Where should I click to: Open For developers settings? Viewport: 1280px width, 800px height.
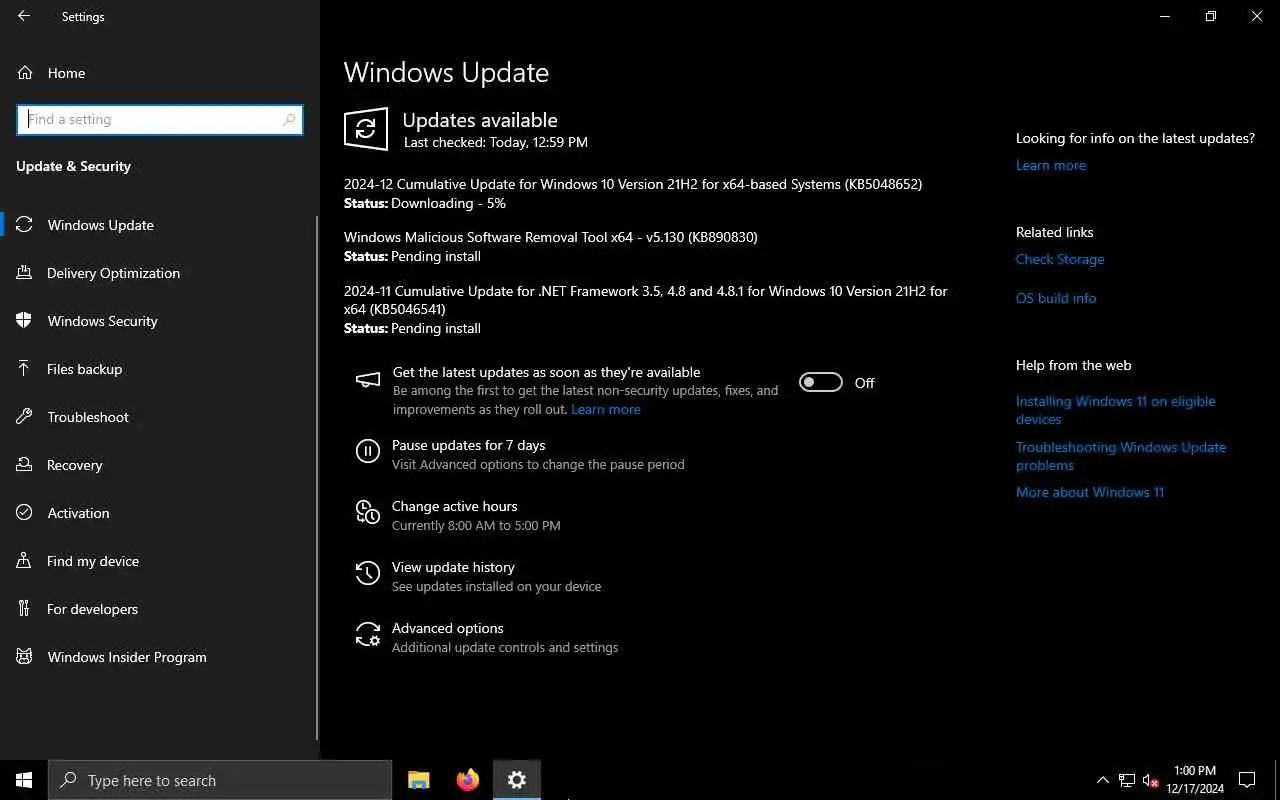pos(158,609)
